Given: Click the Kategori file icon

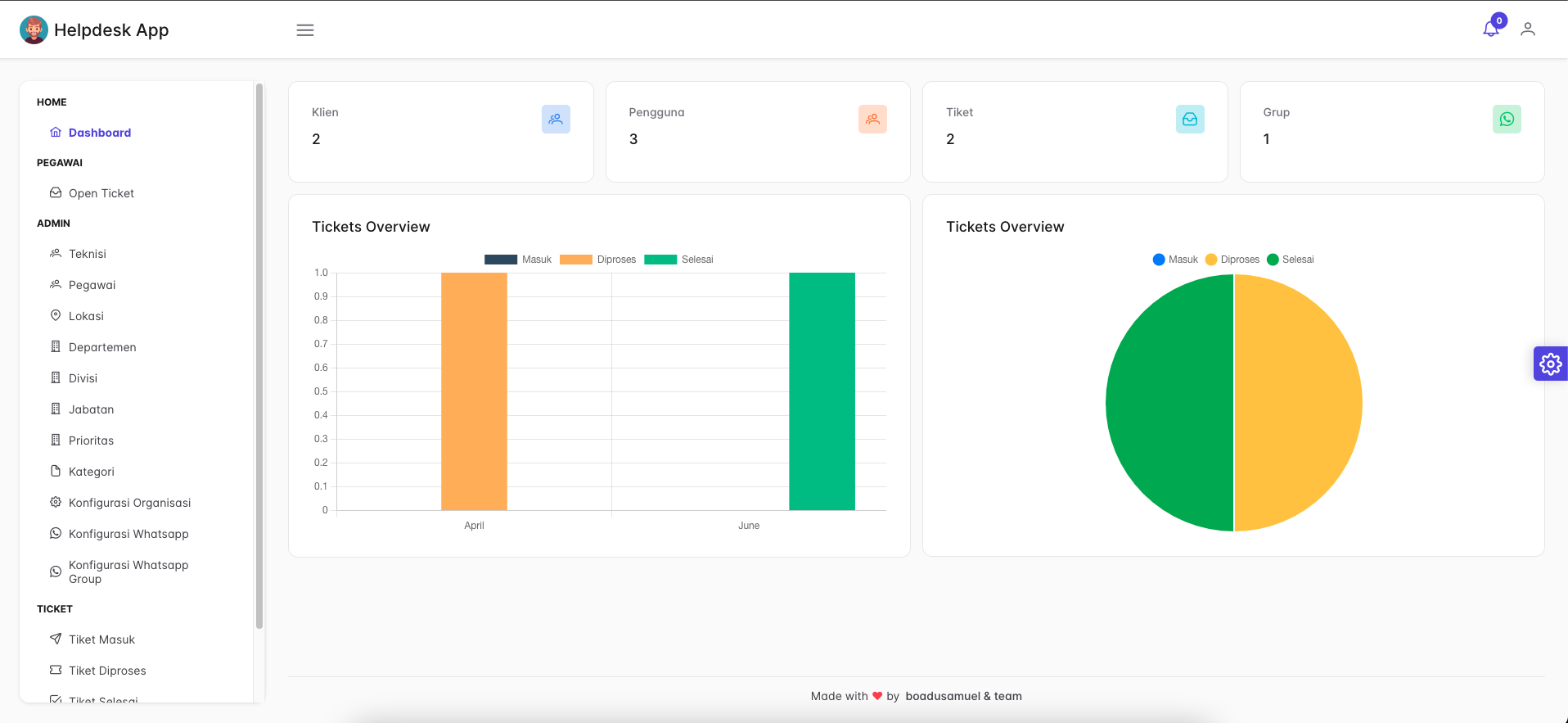Looking at the screenshot, I should click(x=56, y=471).
